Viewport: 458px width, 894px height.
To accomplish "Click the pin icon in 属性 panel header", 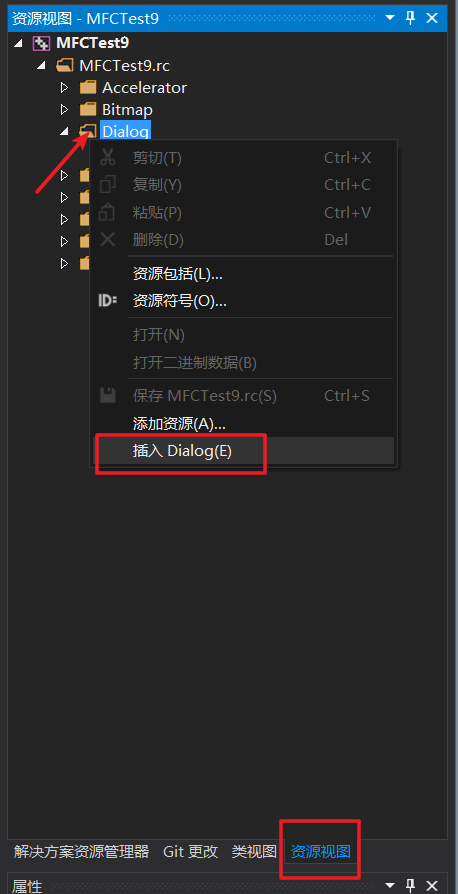I will pyautogui.click(x=411, y=885).
